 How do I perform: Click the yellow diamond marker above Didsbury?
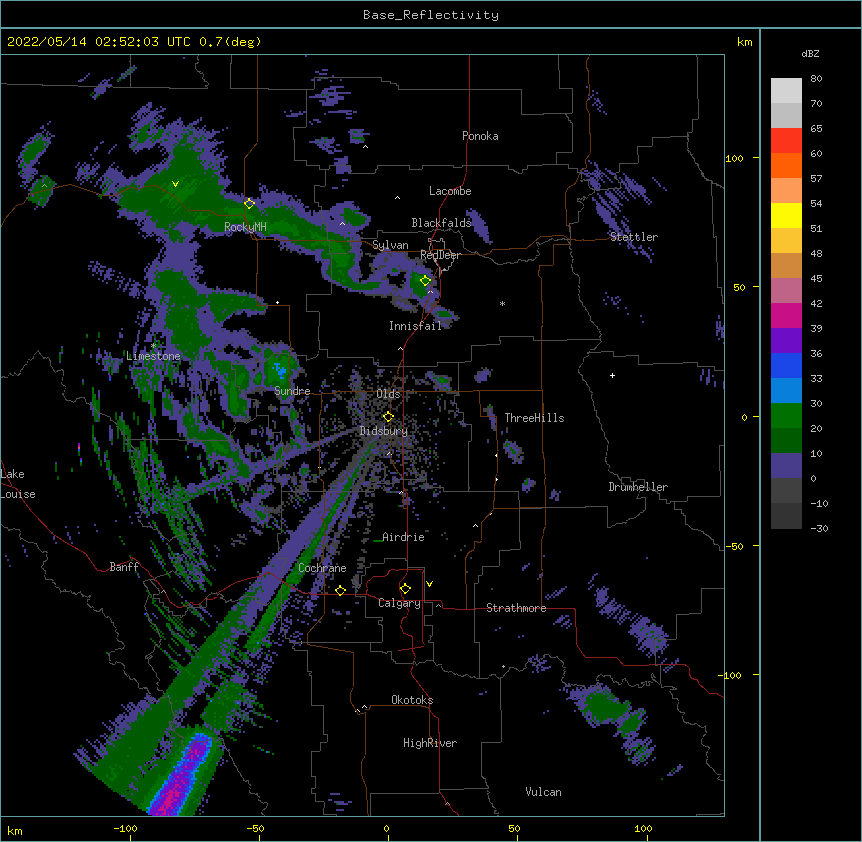(x=389, y=417)
